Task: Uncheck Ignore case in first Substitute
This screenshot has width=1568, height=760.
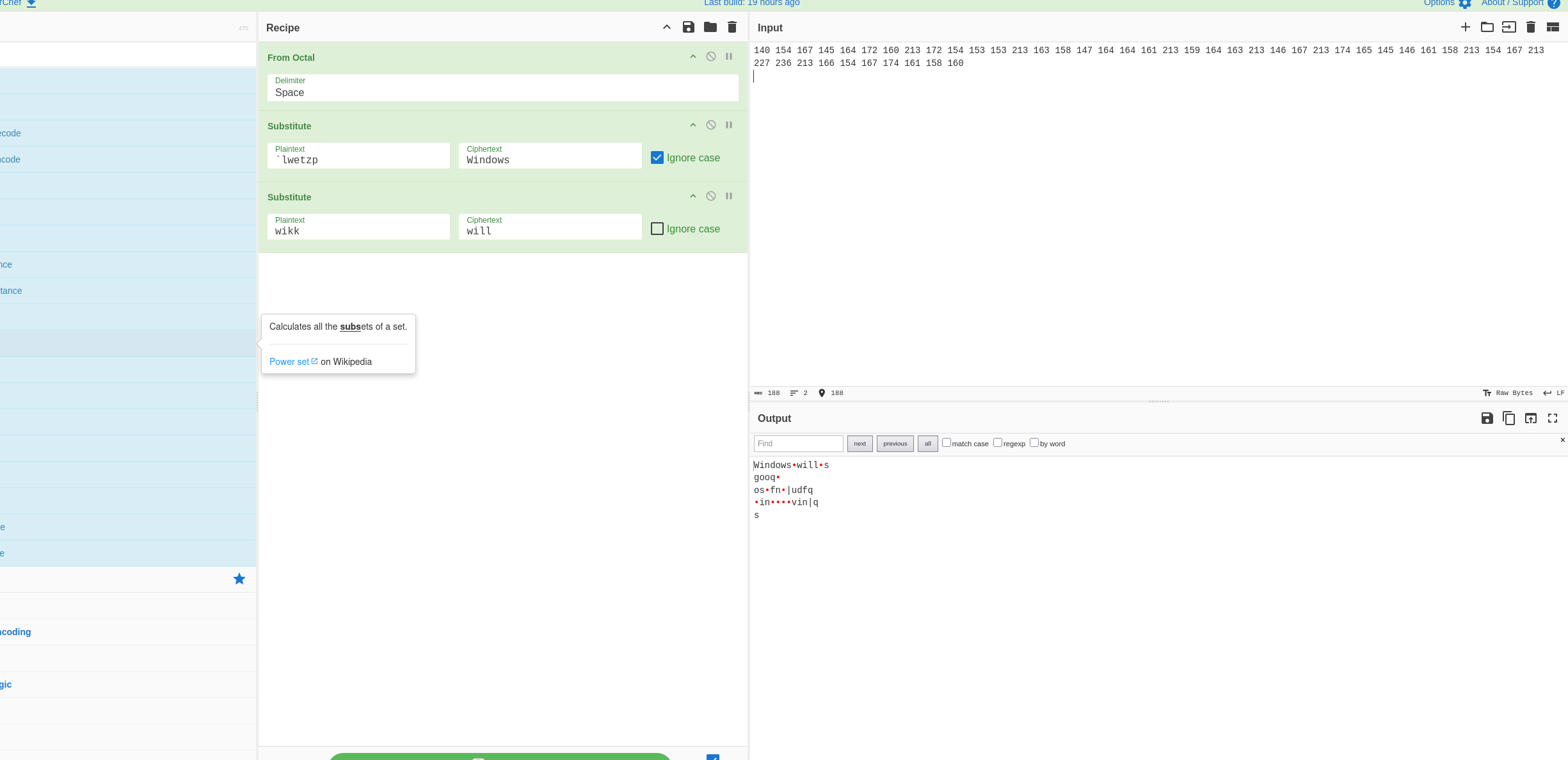Action: click(657, 158)
